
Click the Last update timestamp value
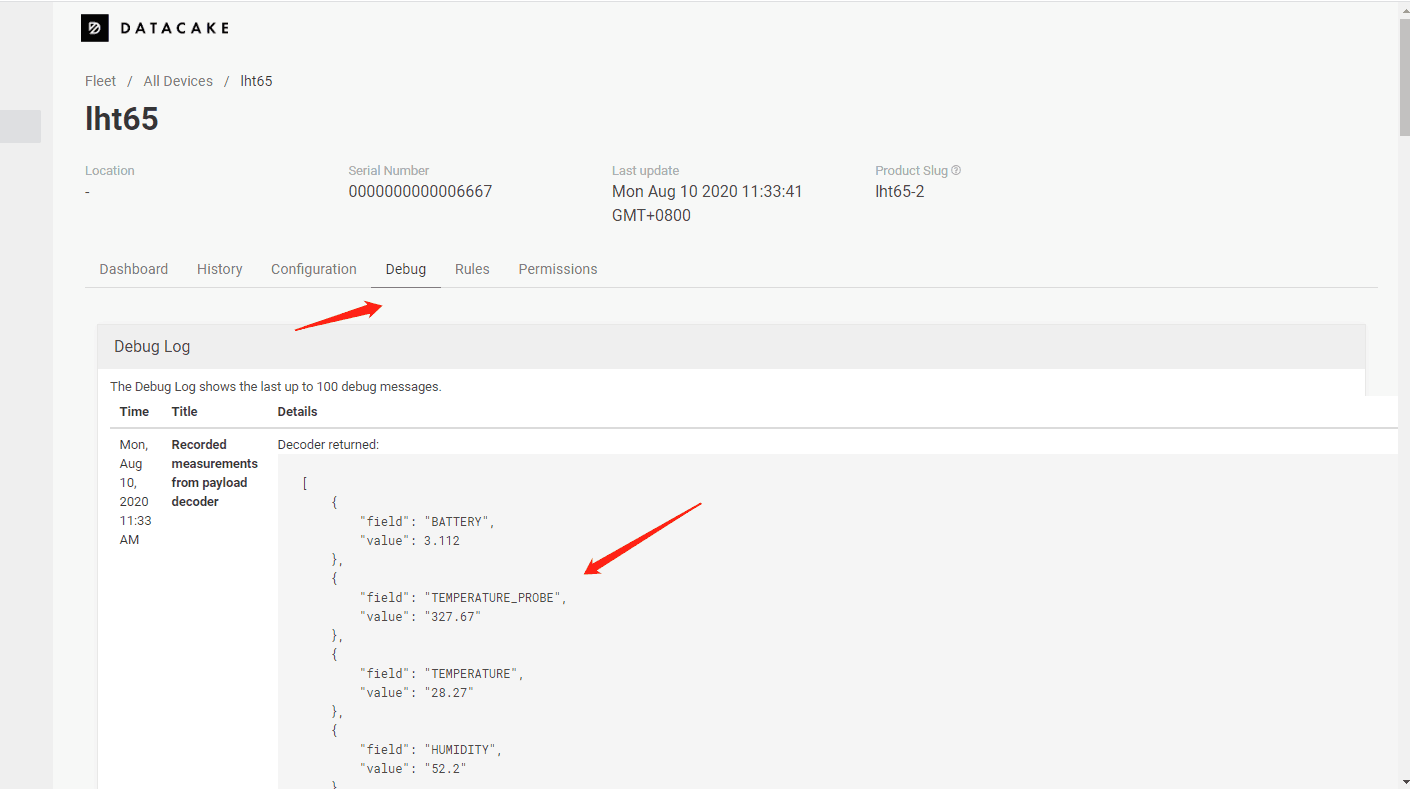tap(707, 203)
